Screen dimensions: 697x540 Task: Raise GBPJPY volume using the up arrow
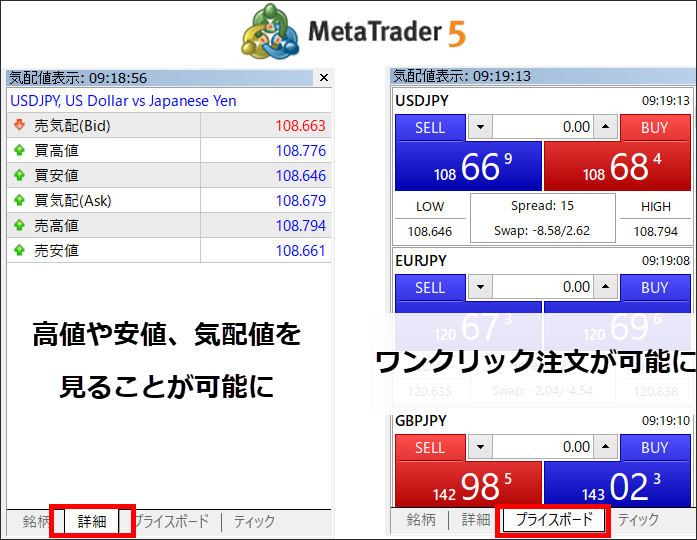click(x=607, y=447)
